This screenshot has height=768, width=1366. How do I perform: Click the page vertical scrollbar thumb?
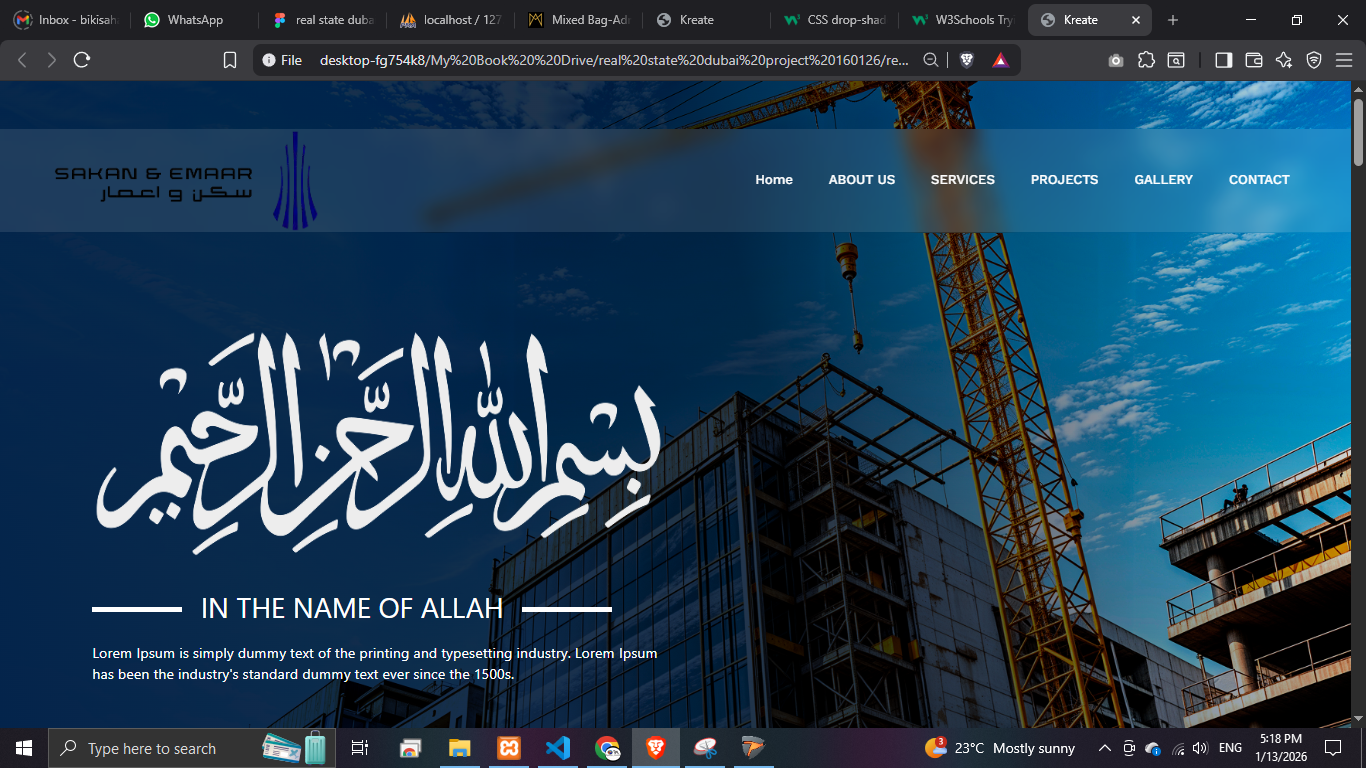coord(1358,132)
